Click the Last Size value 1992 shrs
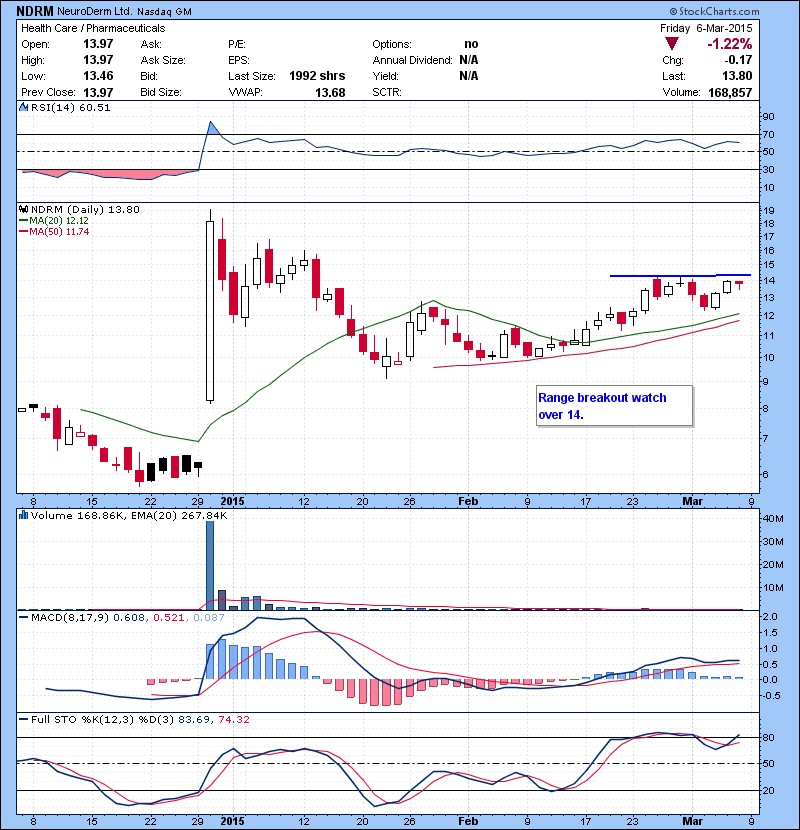This screenshot has width=800, height=830. click(317, 76)
